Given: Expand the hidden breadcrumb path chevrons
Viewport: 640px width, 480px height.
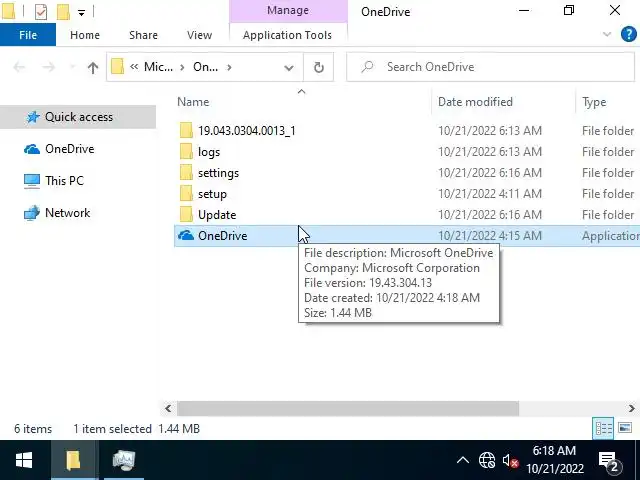Looking at the screenshot, I should (x=134, y=67).
